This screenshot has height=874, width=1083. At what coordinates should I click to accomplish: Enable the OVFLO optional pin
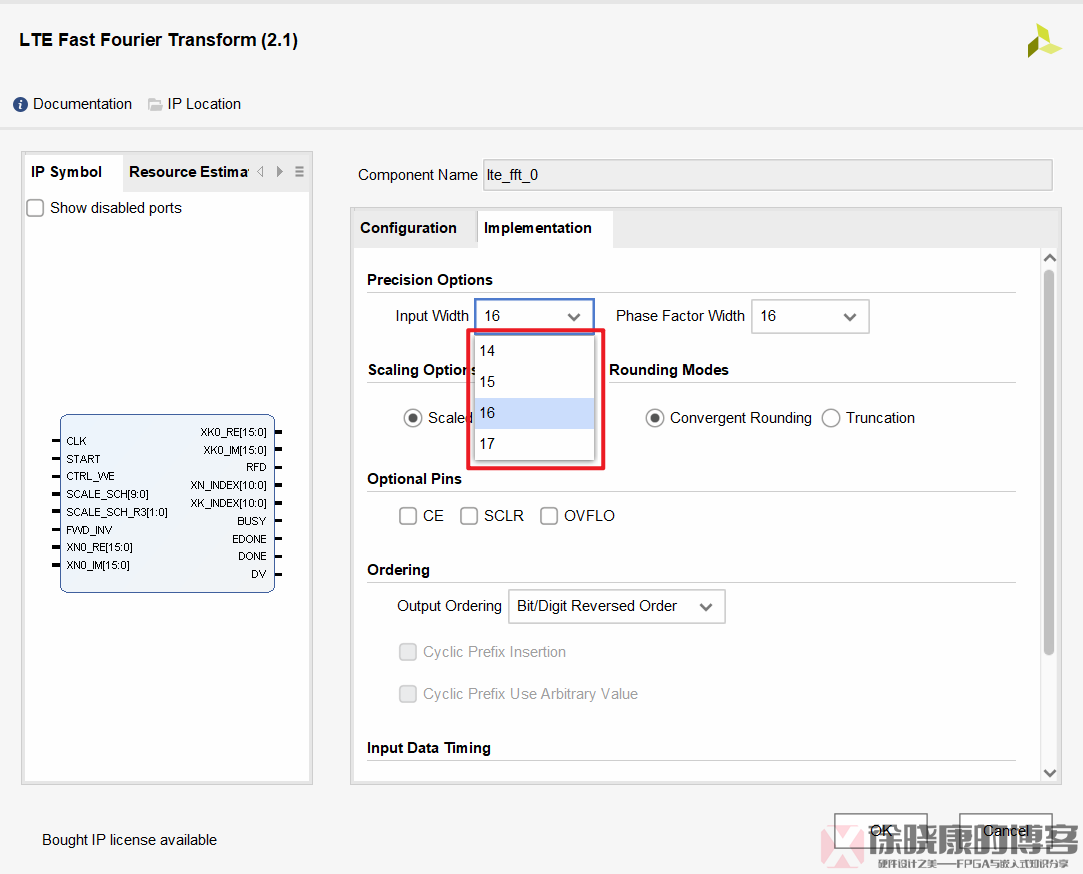(548, 515)
